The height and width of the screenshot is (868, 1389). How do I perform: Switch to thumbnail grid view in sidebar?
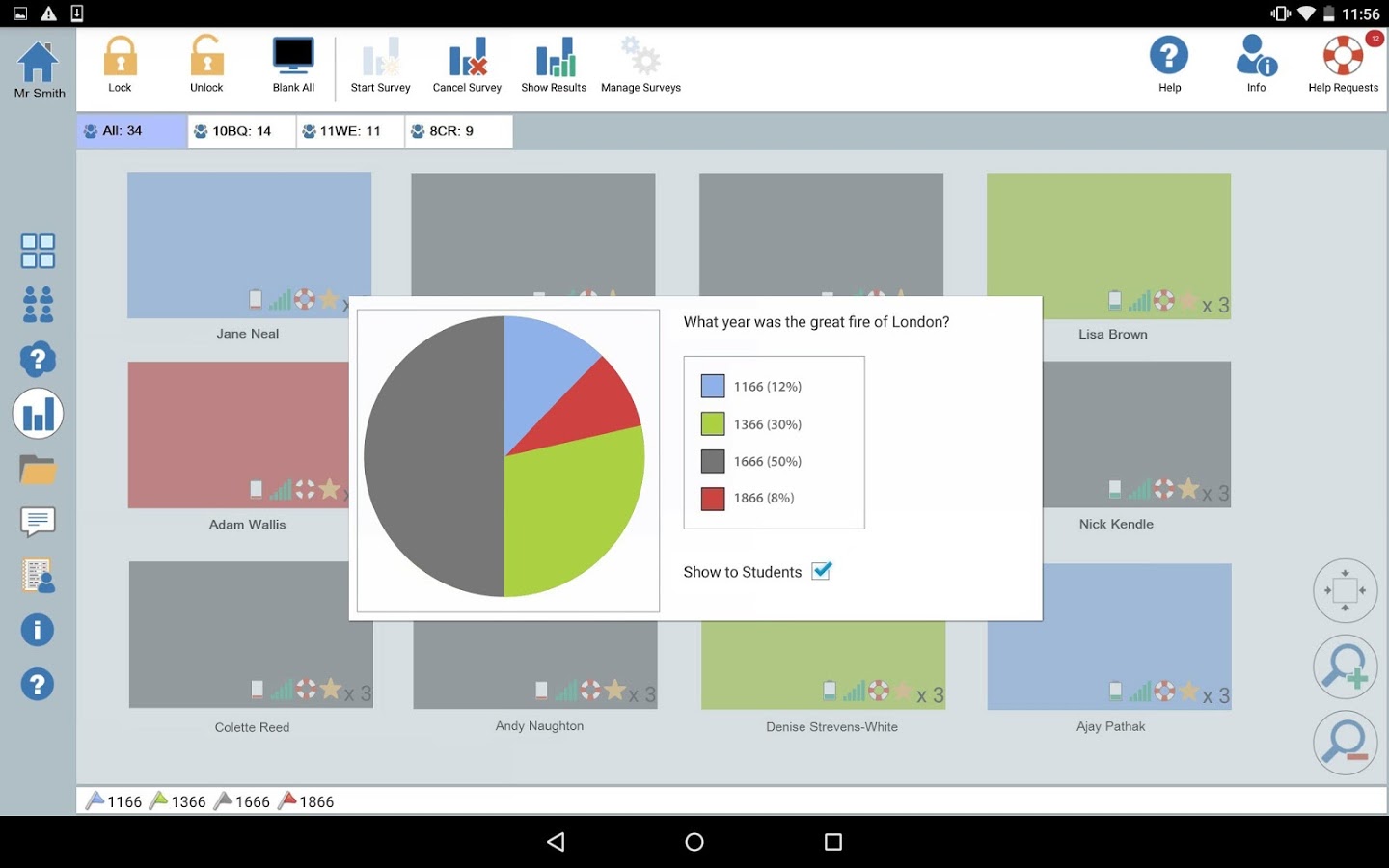point(38,251)
